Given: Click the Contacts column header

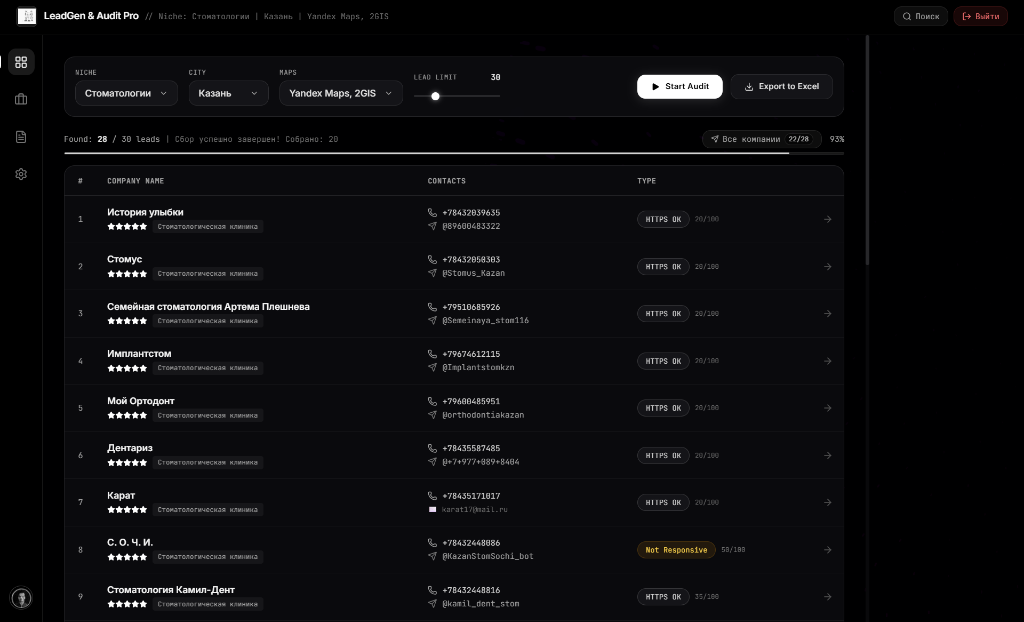Looking at the screenshot, I should [447, 181].
